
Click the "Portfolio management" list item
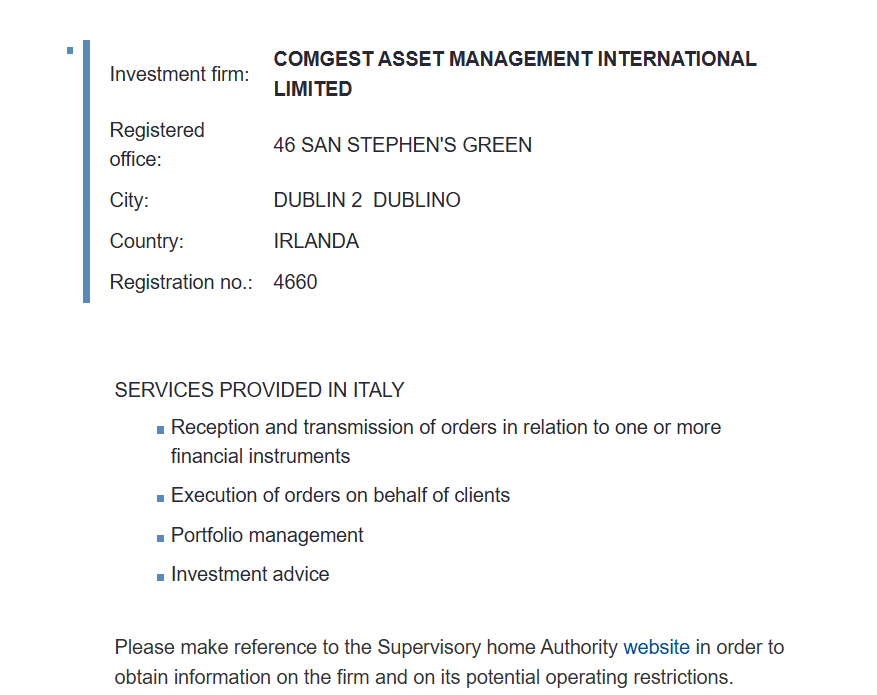click(267, 535)
